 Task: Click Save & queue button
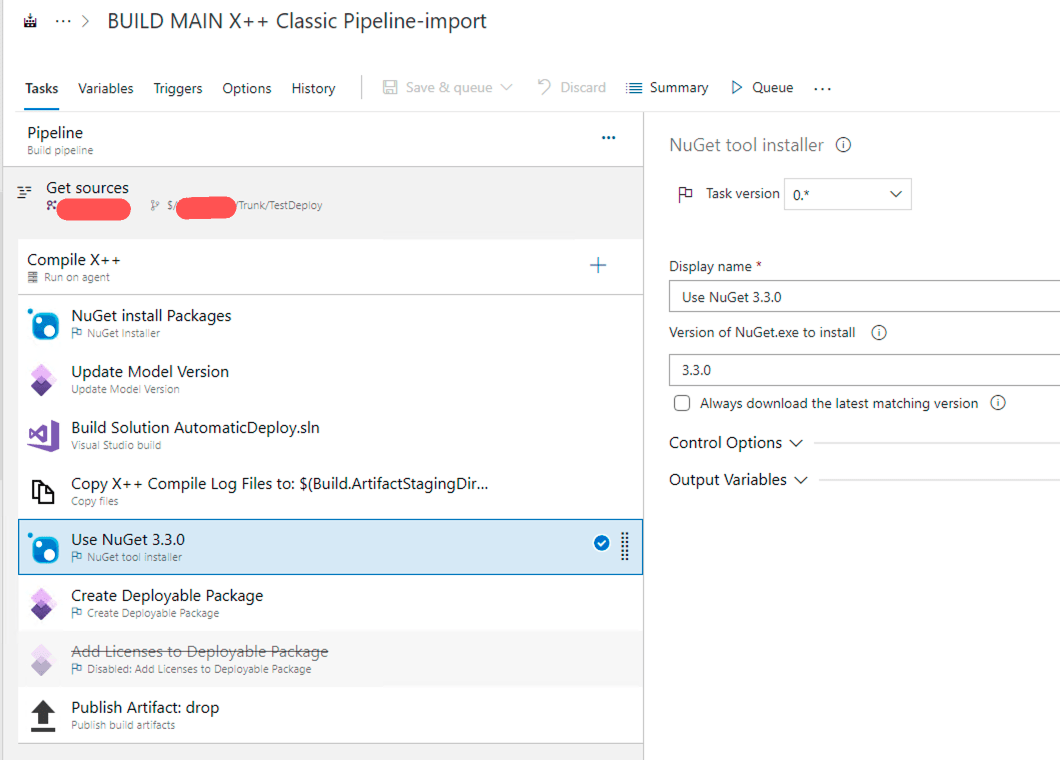coord(438,87)
